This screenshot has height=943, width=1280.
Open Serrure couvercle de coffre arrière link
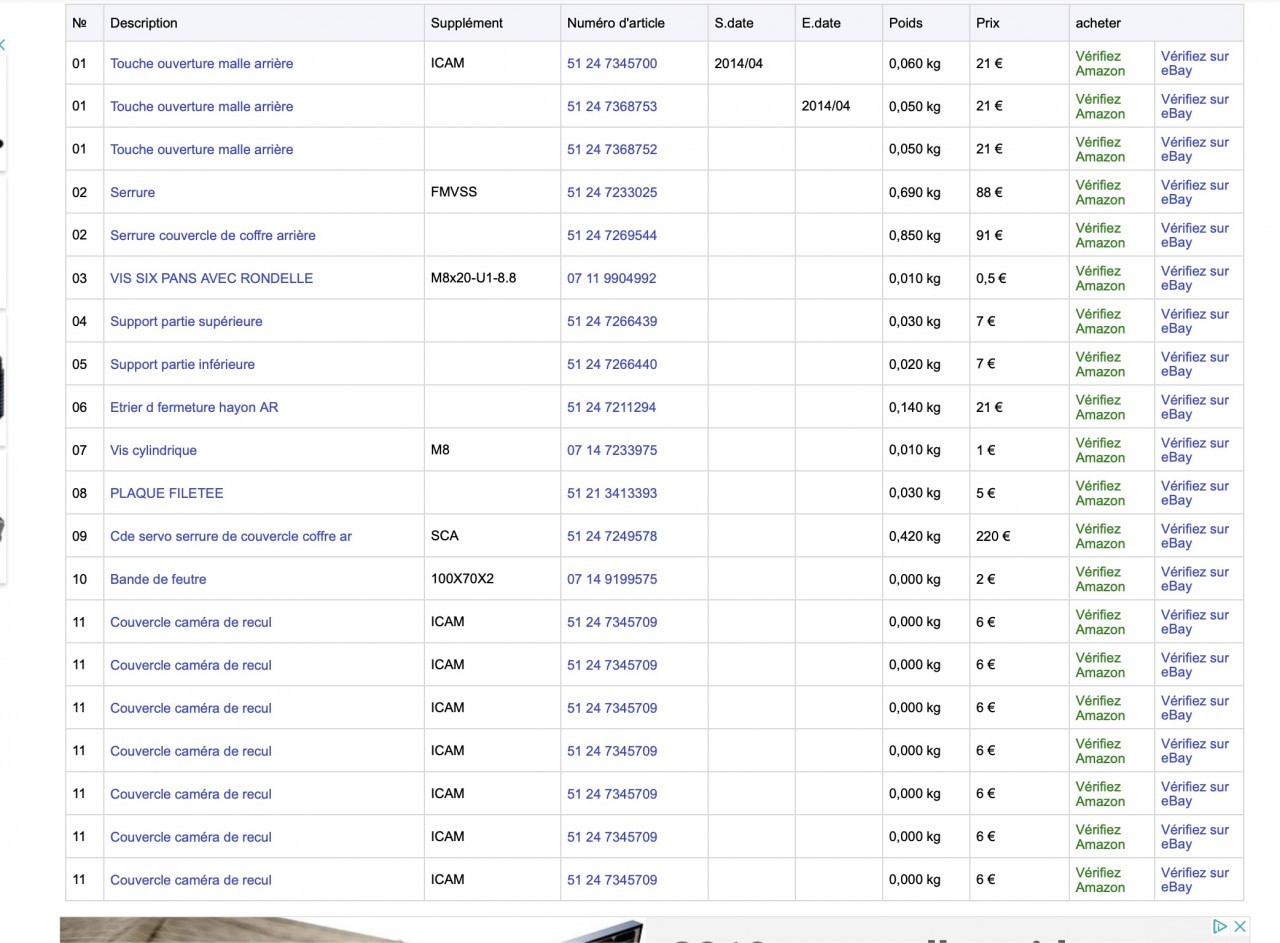tap(213, 235)
